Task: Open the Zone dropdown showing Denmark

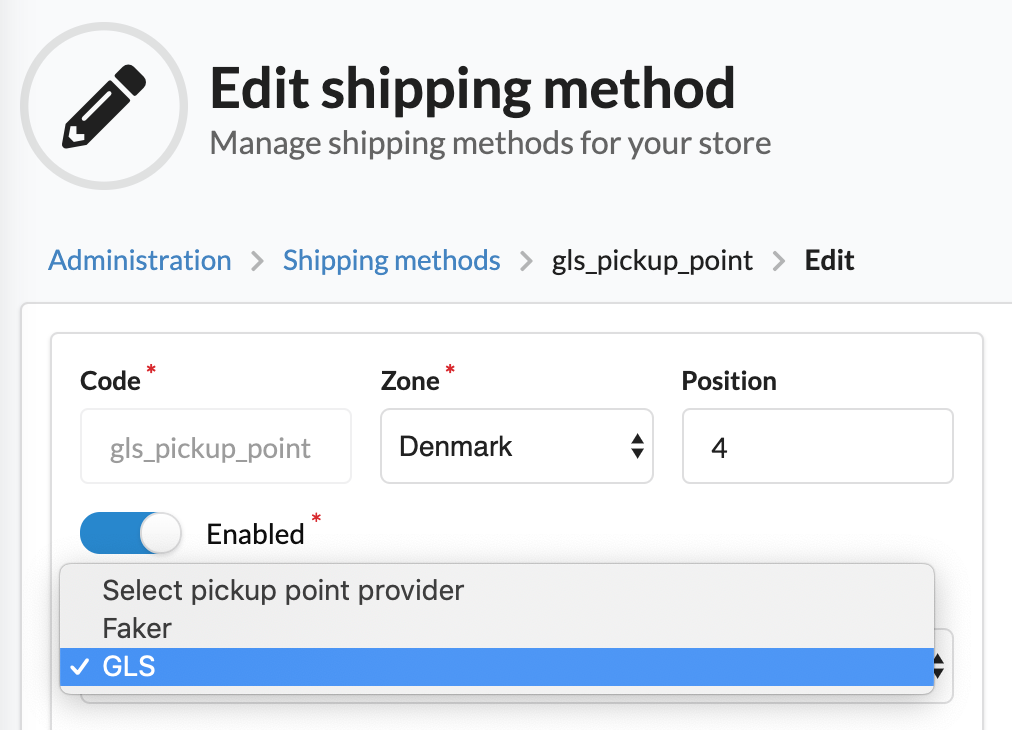Action: (516, 446)
